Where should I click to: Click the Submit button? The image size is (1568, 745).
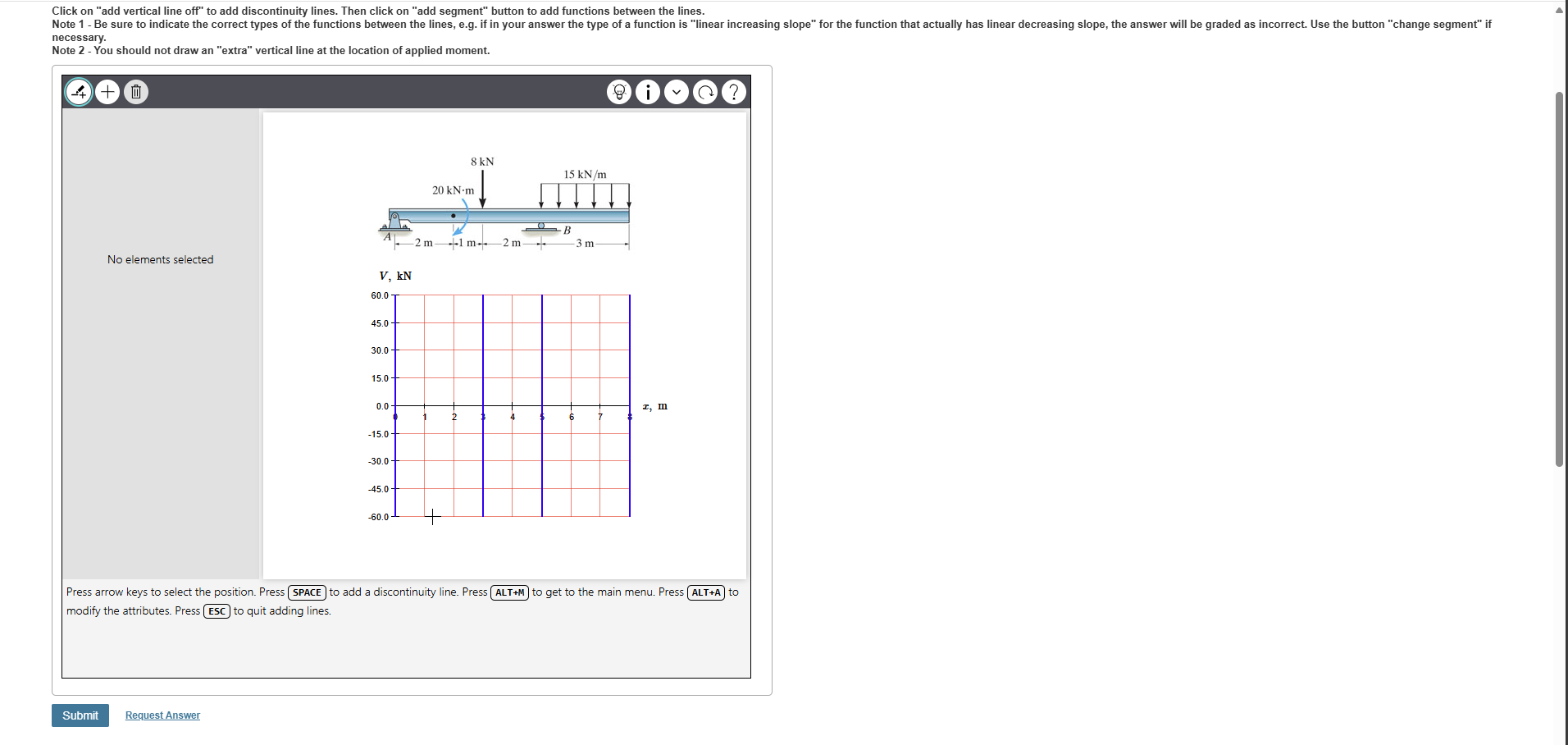pos(80,715)
